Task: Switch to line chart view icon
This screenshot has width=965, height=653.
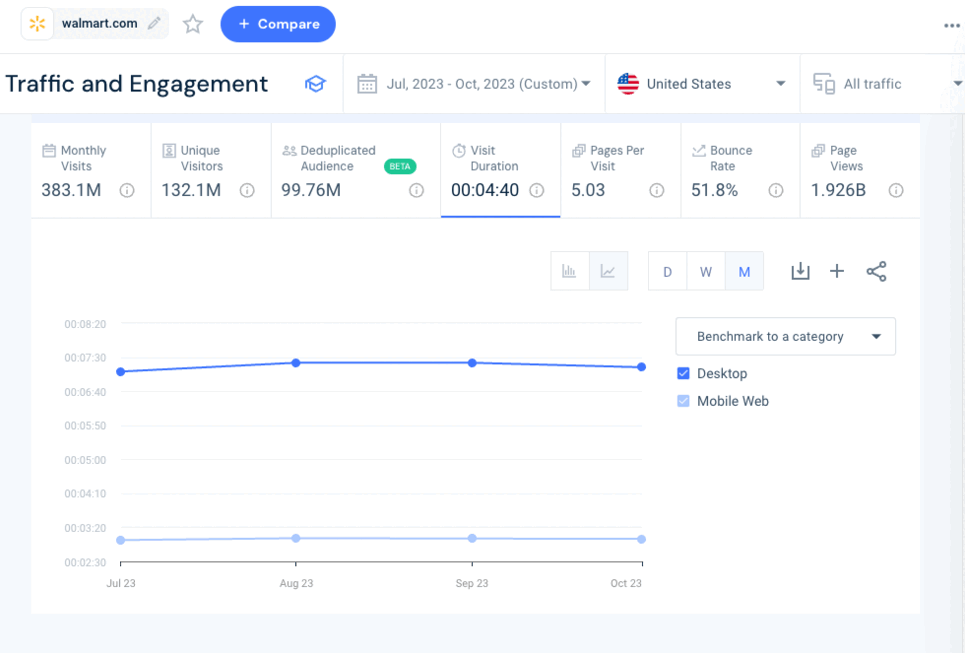Action: (608, 271)
